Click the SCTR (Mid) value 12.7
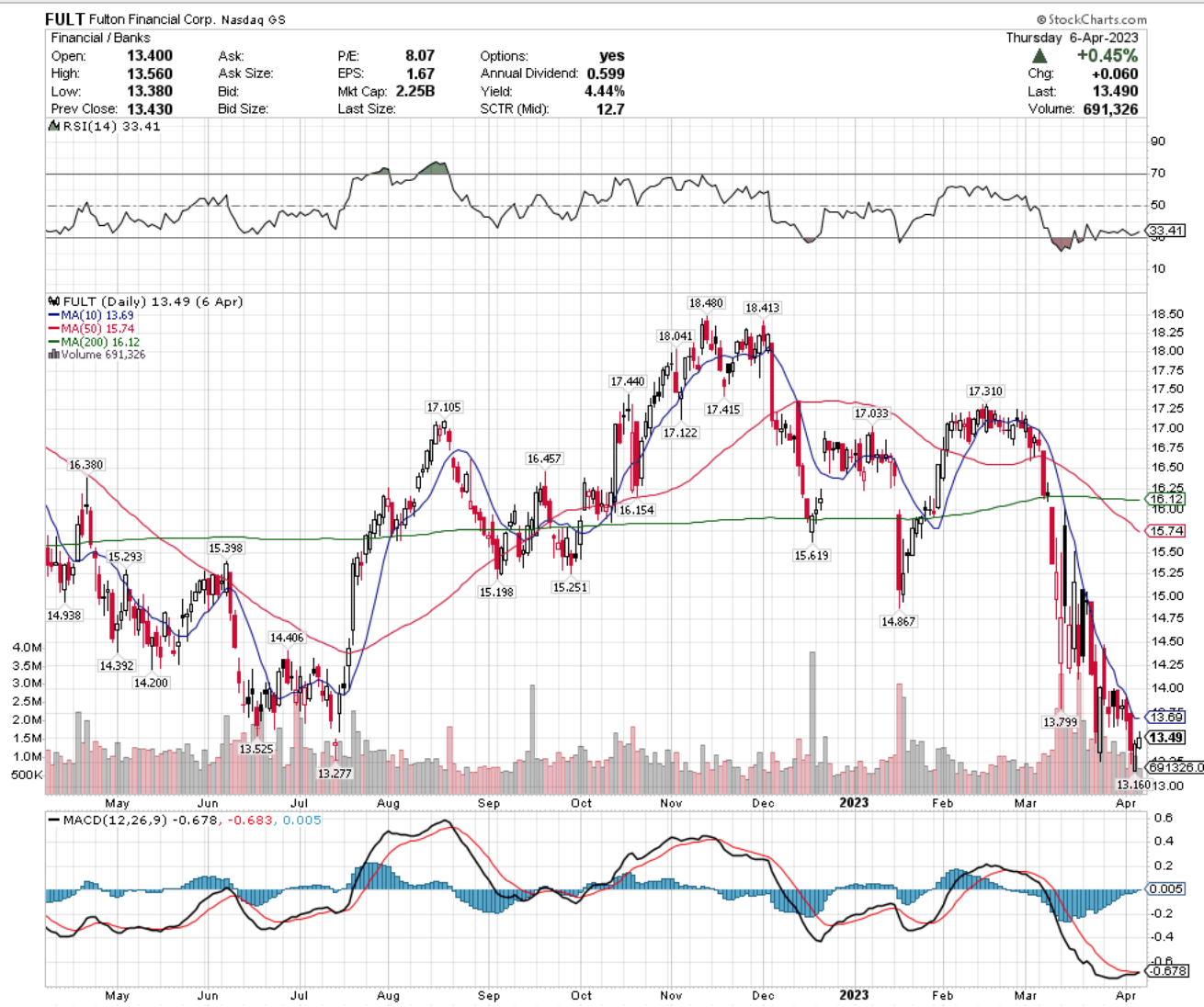 click(610, 108)
